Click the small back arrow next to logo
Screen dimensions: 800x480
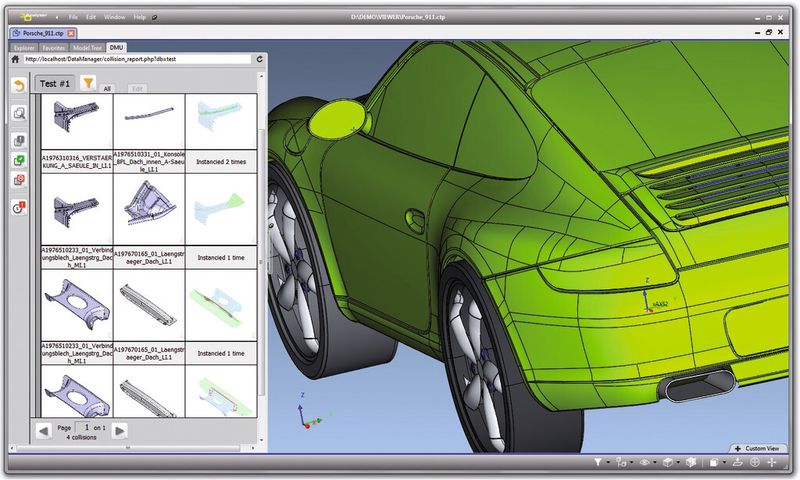57,17
